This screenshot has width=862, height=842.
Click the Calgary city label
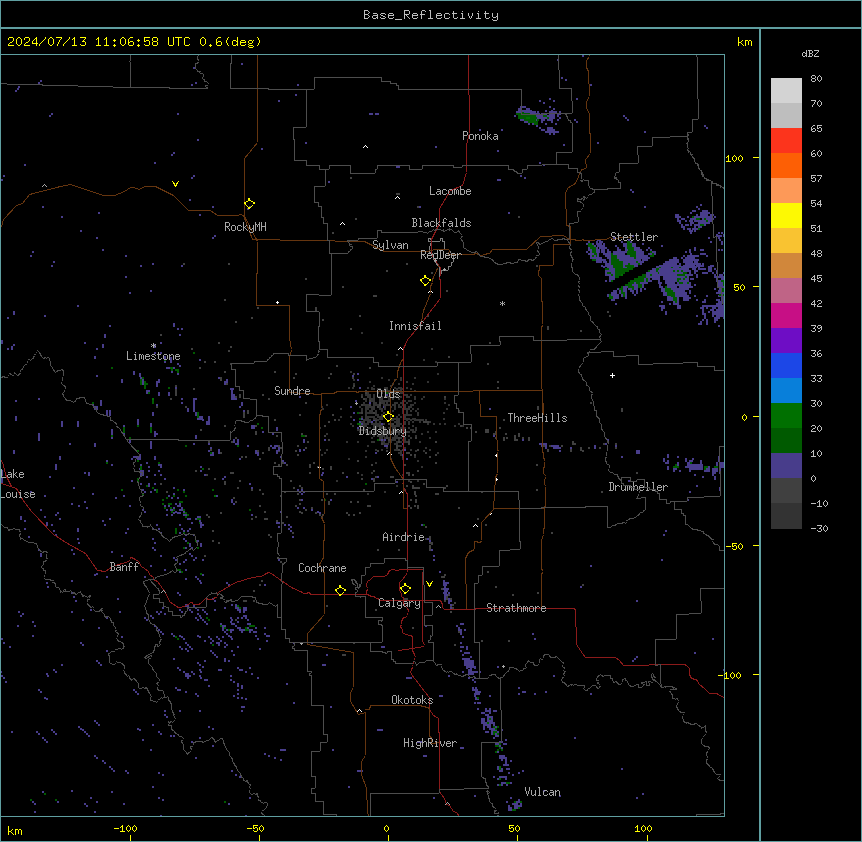point(399,603)
